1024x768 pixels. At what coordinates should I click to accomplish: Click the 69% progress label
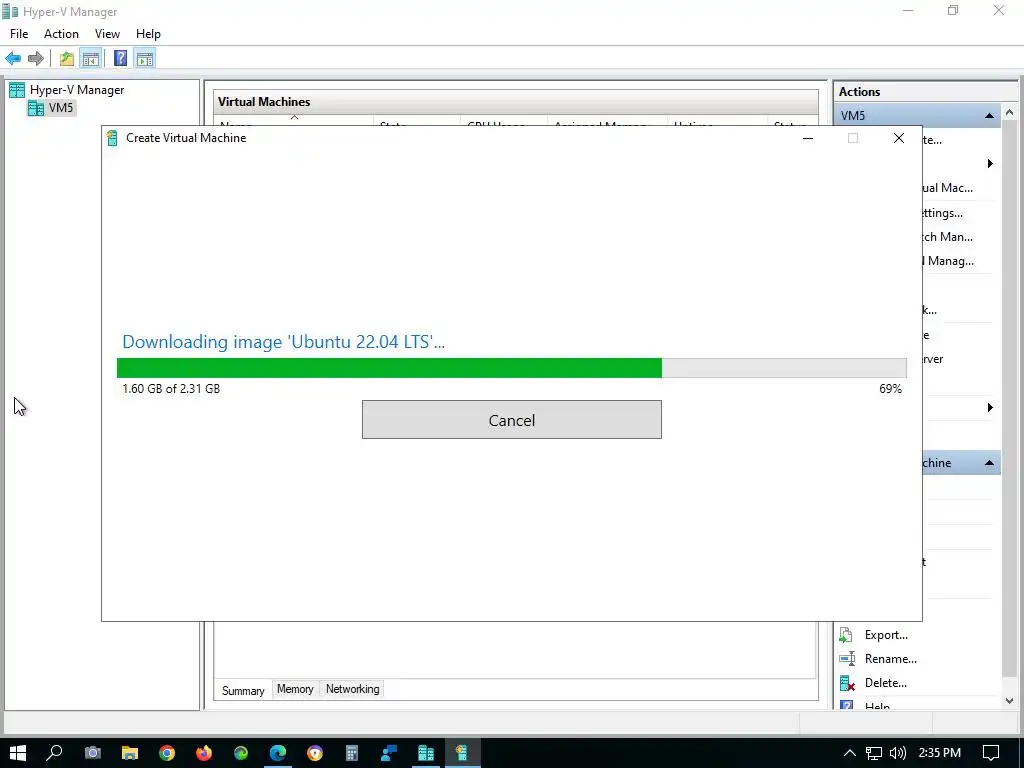coord(890,389)
